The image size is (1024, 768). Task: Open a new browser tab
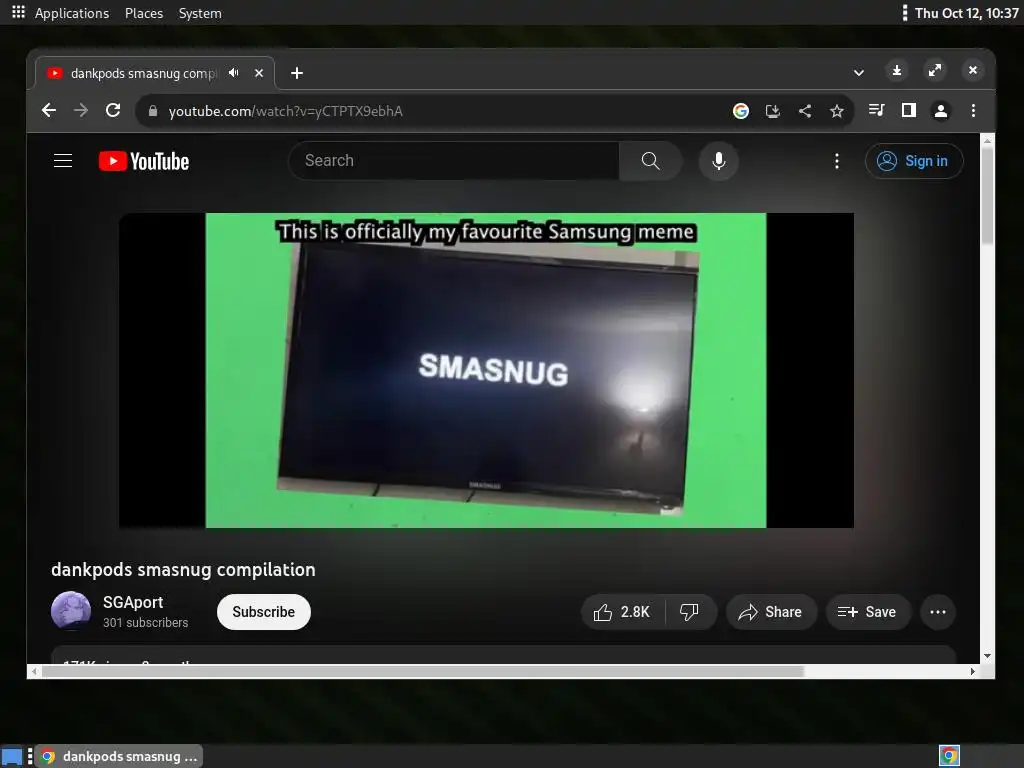(296, 73)
